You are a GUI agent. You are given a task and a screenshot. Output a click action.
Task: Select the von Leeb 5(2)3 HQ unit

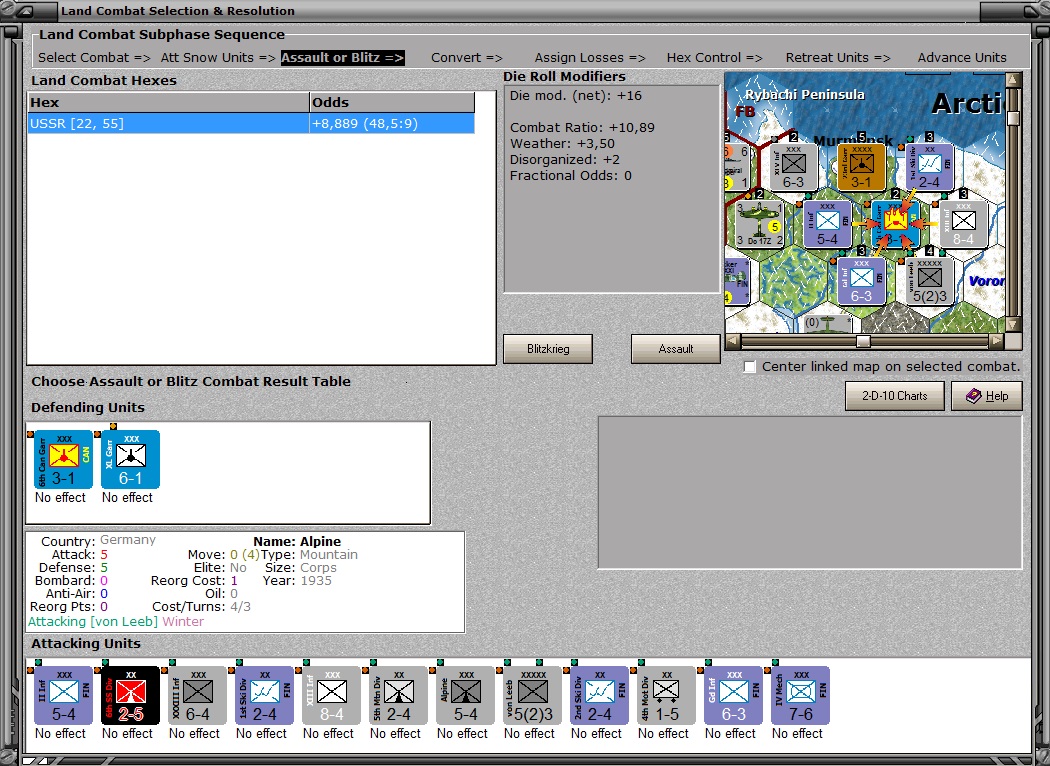point(532,695)
